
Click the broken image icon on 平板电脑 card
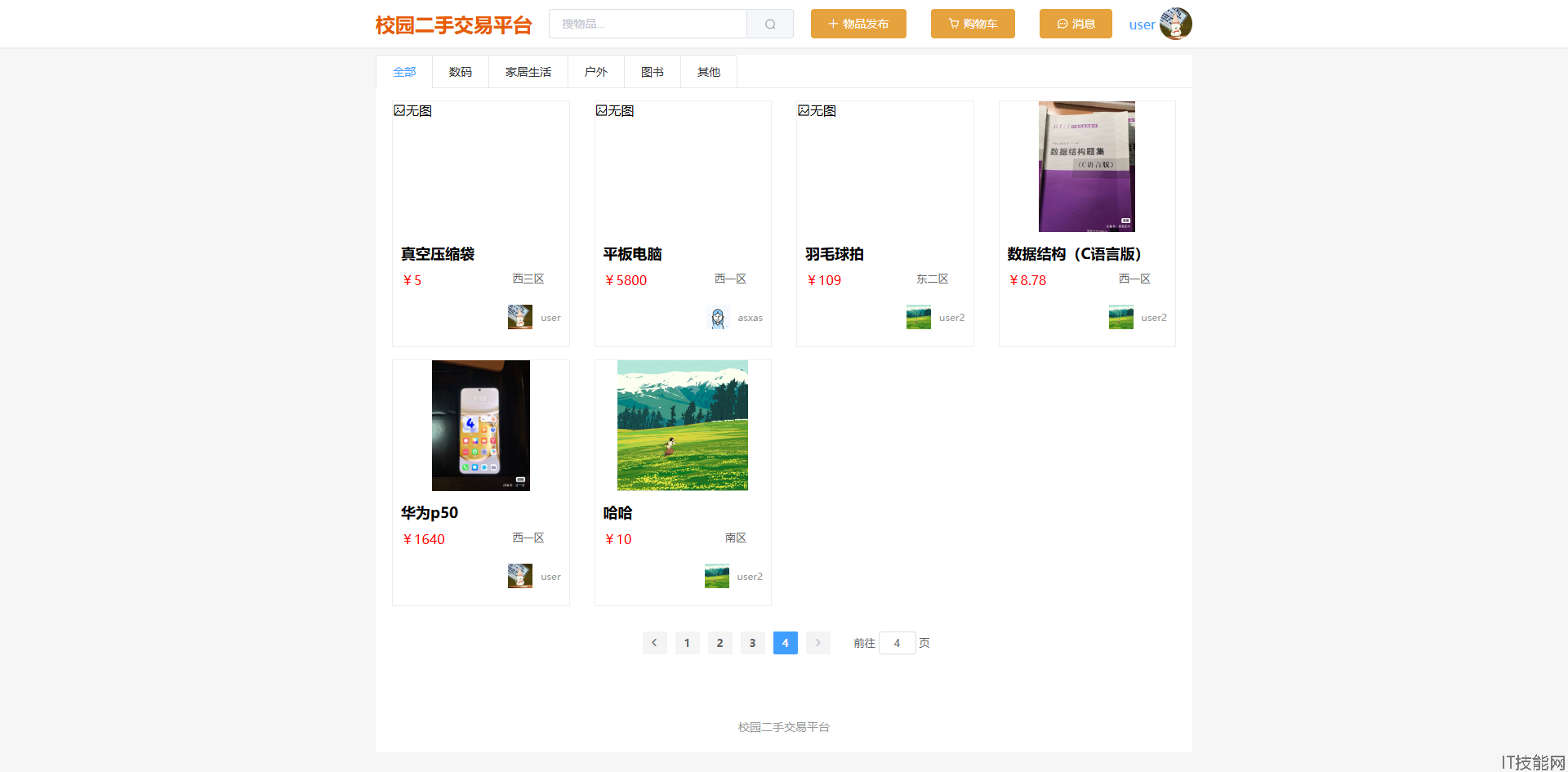click(601, 110)
